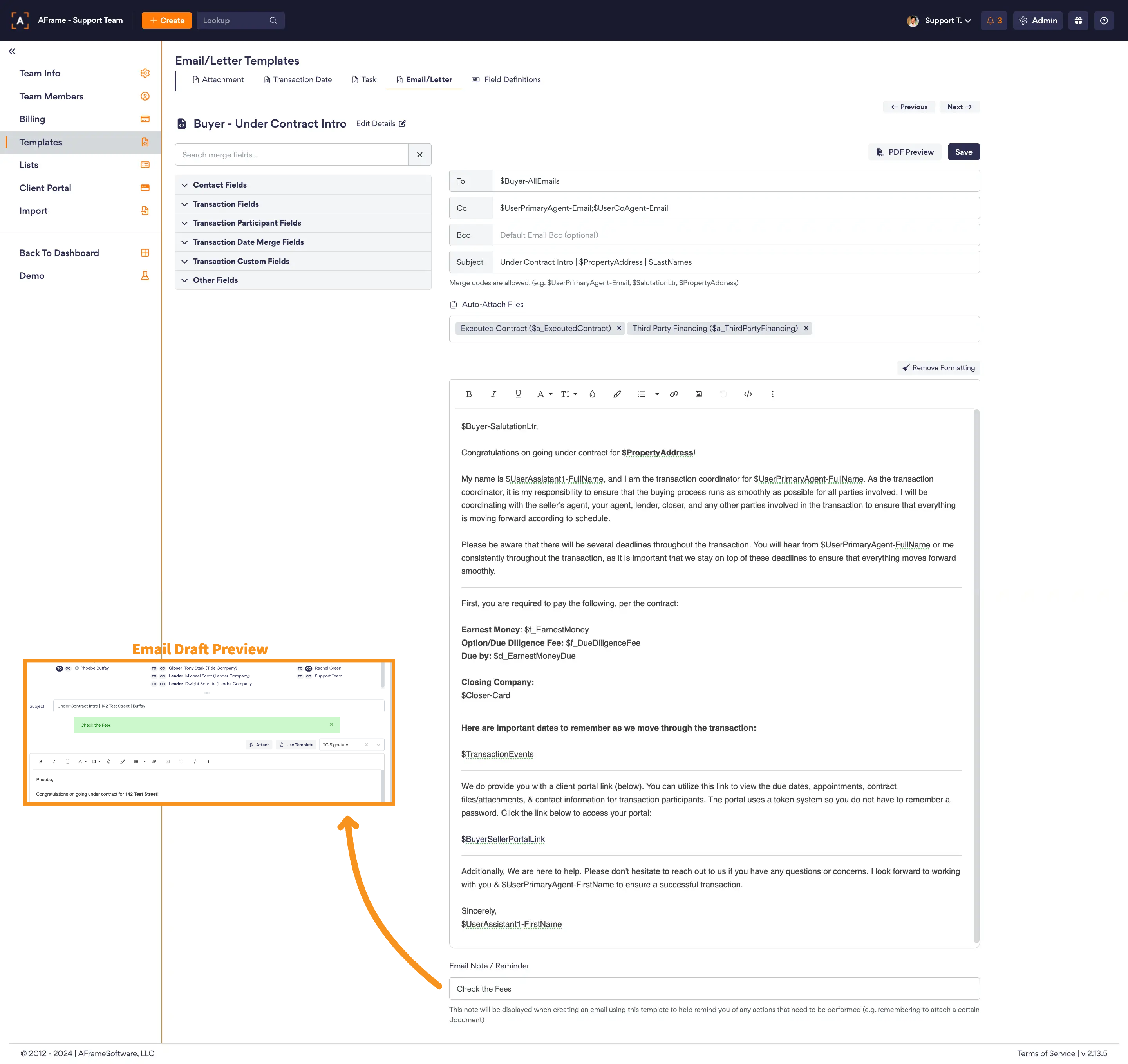Switch editor to code view
The width and height of the screenshot is (1128, 1064).
(747, 394)
